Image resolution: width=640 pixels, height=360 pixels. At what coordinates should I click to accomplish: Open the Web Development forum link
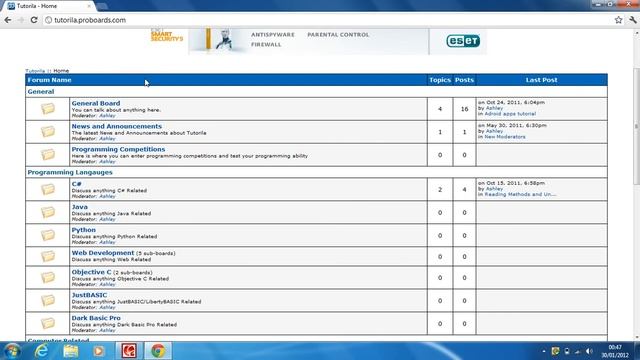point(103,253)
